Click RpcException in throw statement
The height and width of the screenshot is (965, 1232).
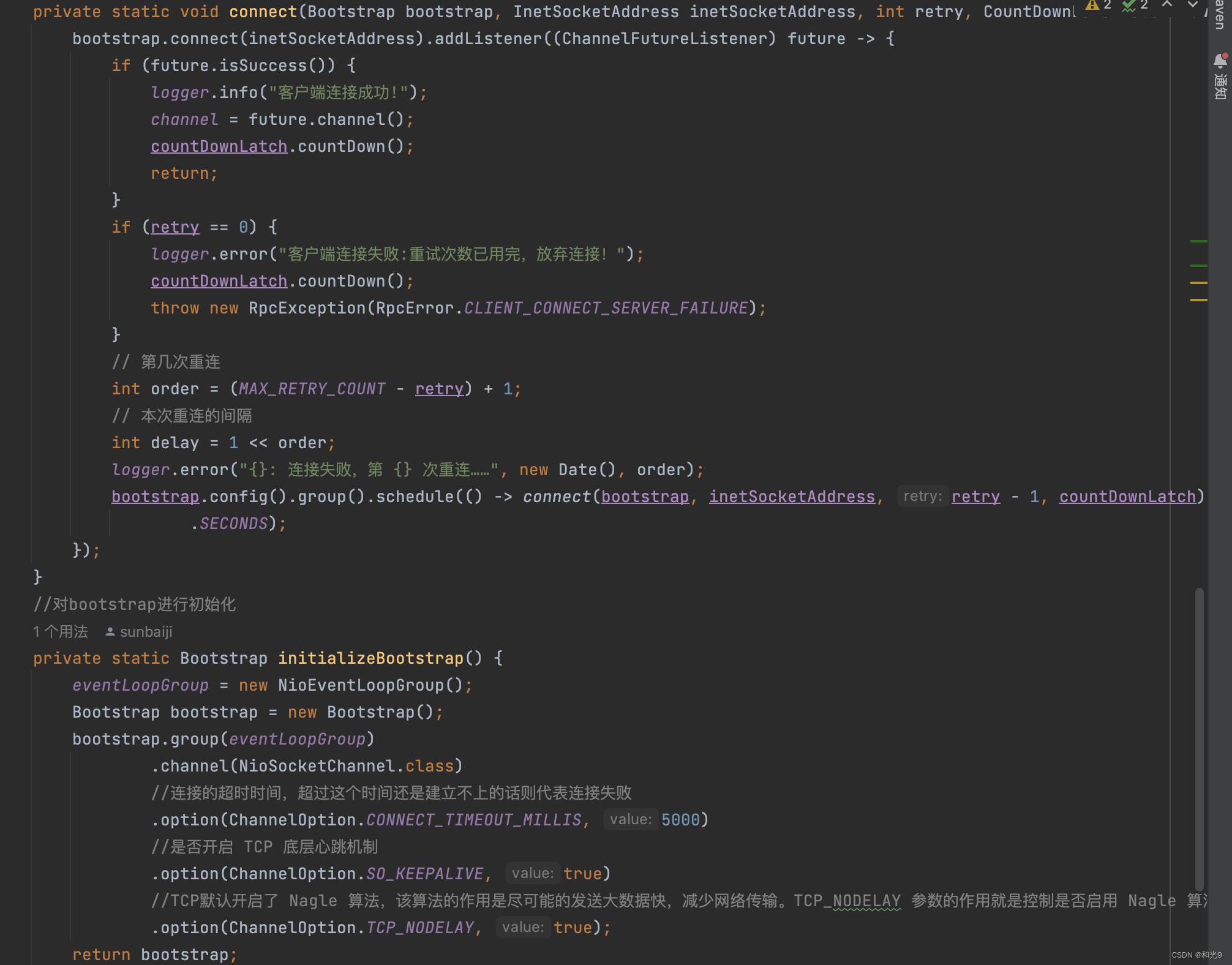[307, 308]
